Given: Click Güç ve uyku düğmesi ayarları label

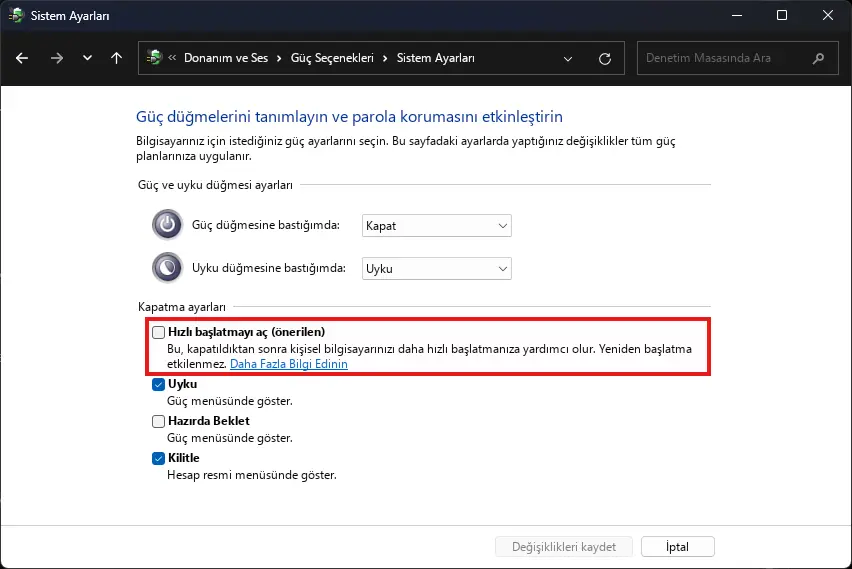Looking at the screenshot, I should coord(215,185).
